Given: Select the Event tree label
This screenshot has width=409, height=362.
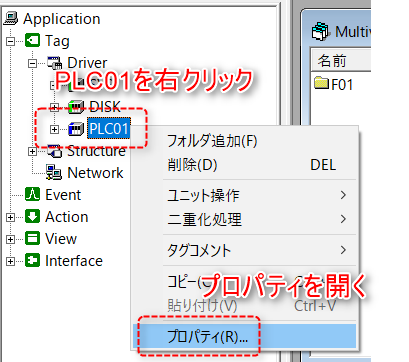Looking at the screenshot, I should (x=63, y=195).
